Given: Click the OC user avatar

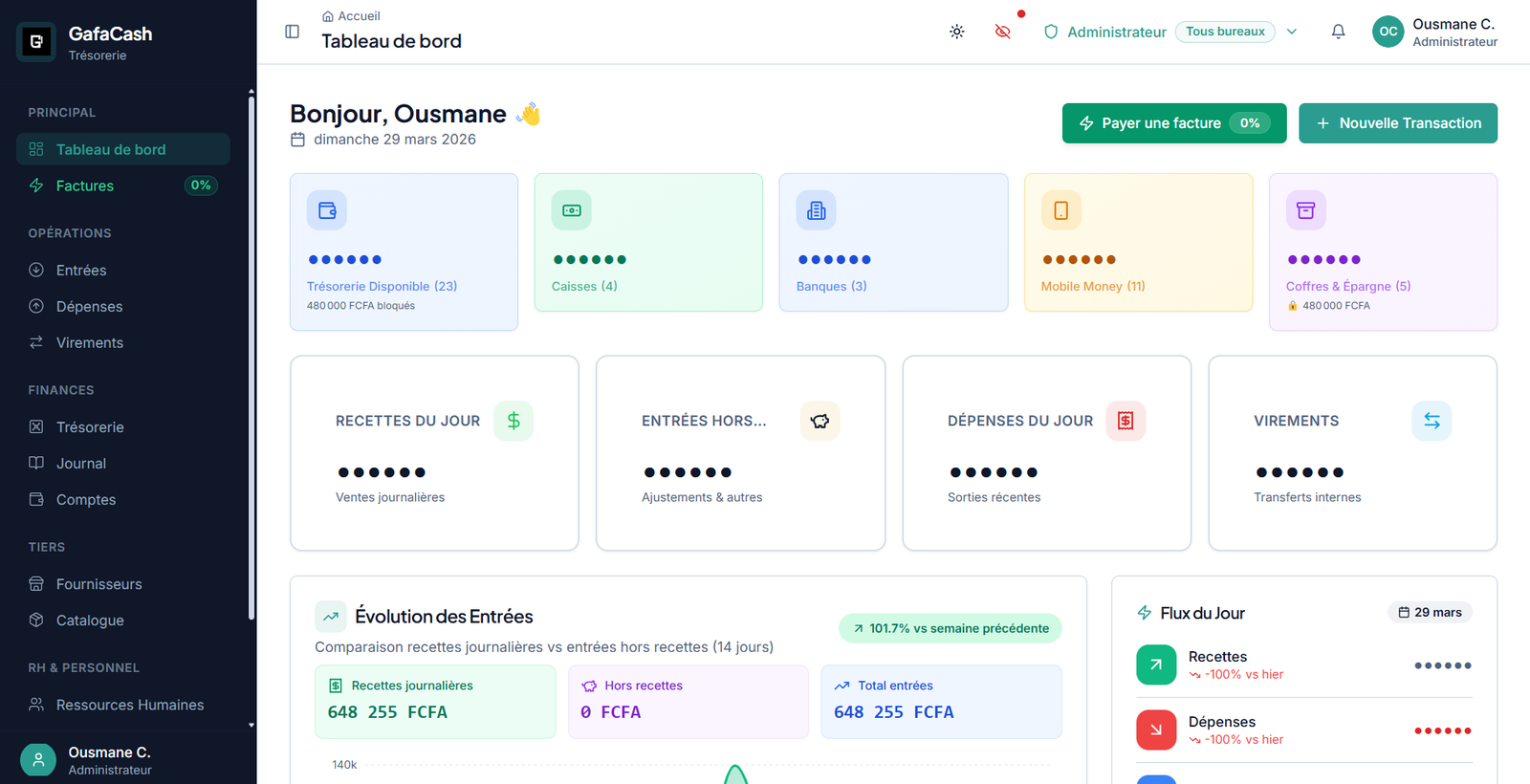Looking at the screenshot, I should pos(1388,32).
